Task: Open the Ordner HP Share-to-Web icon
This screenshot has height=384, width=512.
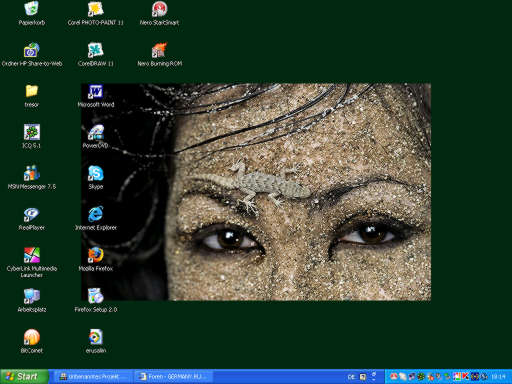Action: (32, 50)
